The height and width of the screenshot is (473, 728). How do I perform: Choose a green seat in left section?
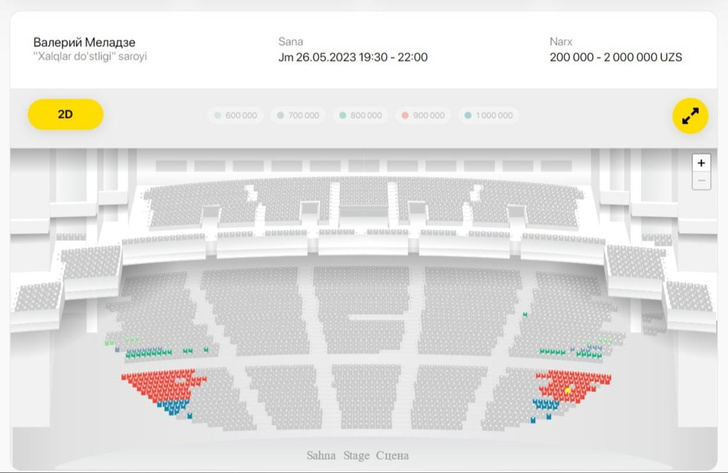143,353
